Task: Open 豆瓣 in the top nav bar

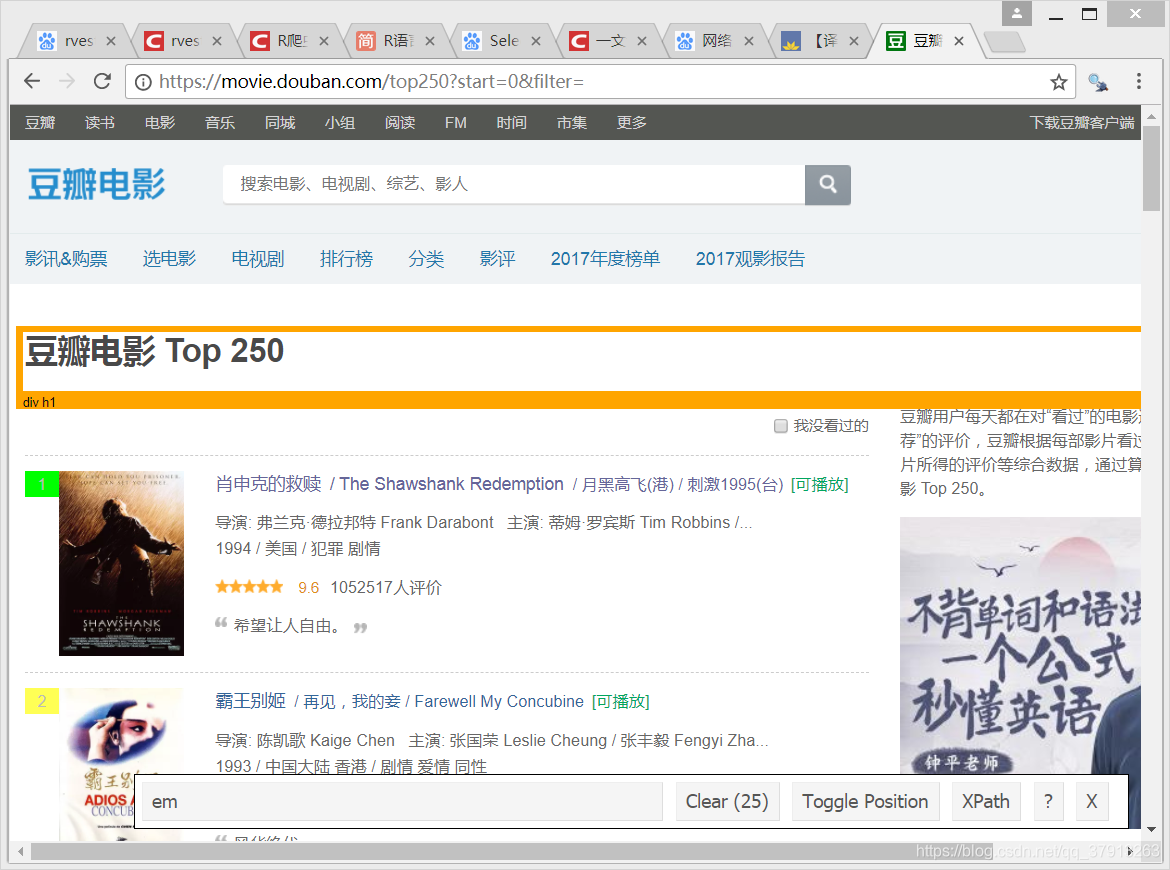Action: [x=40, y=122]
